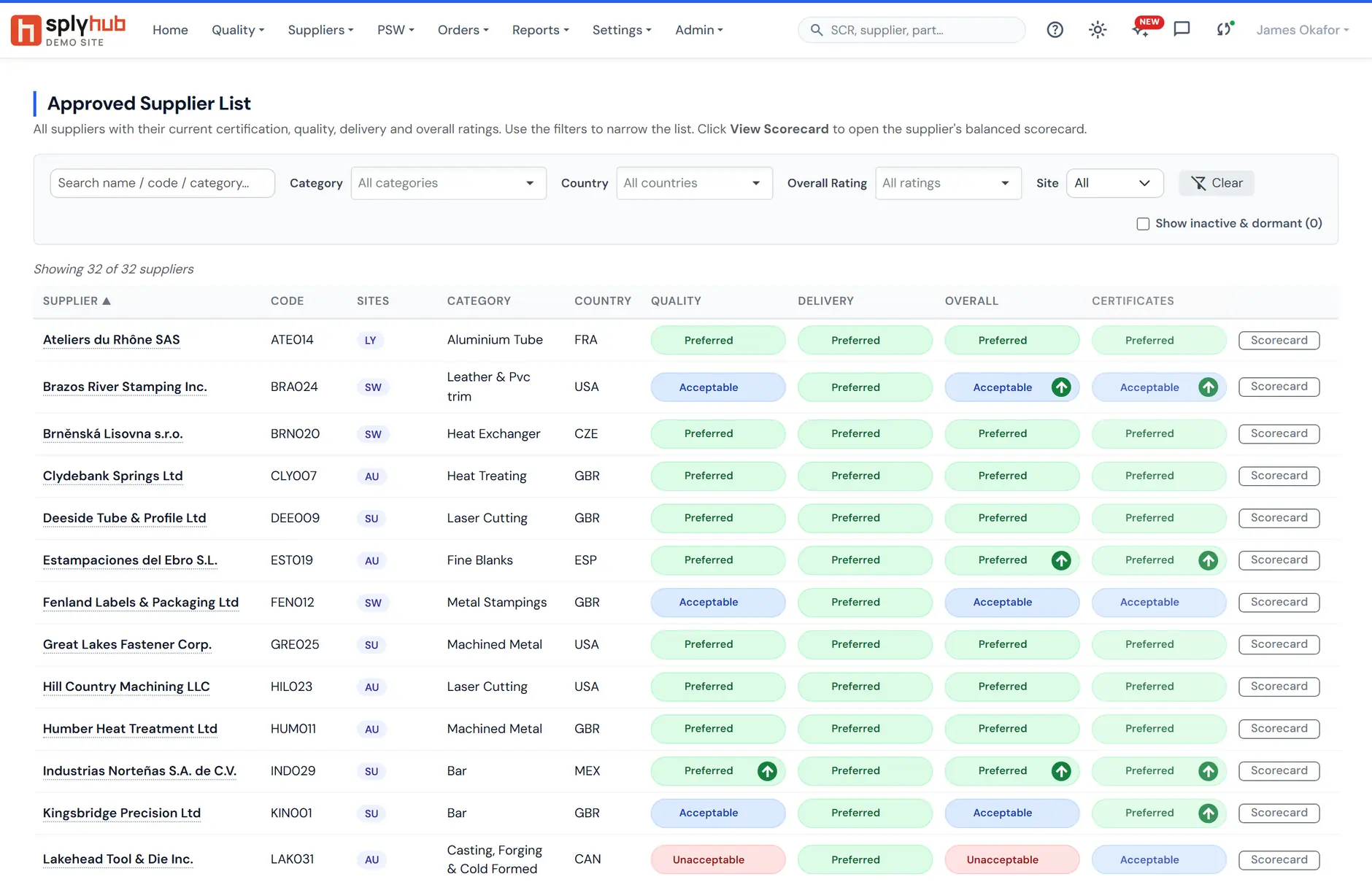Open the Reports nav menu
The image size is (1372, 882).
(540, 30)
